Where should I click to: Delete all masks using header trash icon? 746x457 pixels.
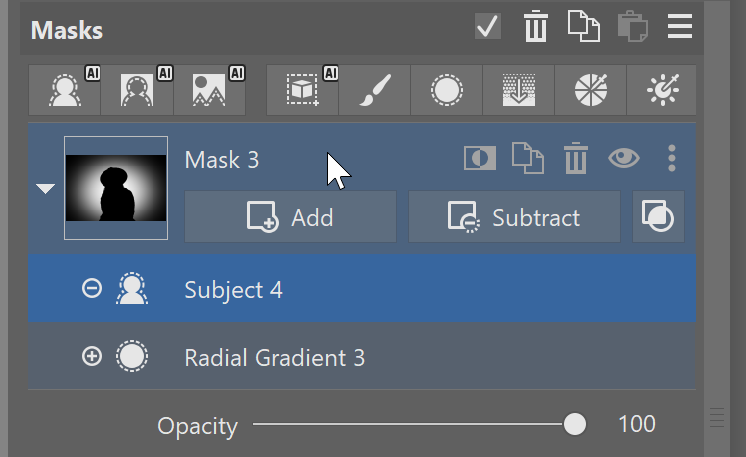coord(536,27)
